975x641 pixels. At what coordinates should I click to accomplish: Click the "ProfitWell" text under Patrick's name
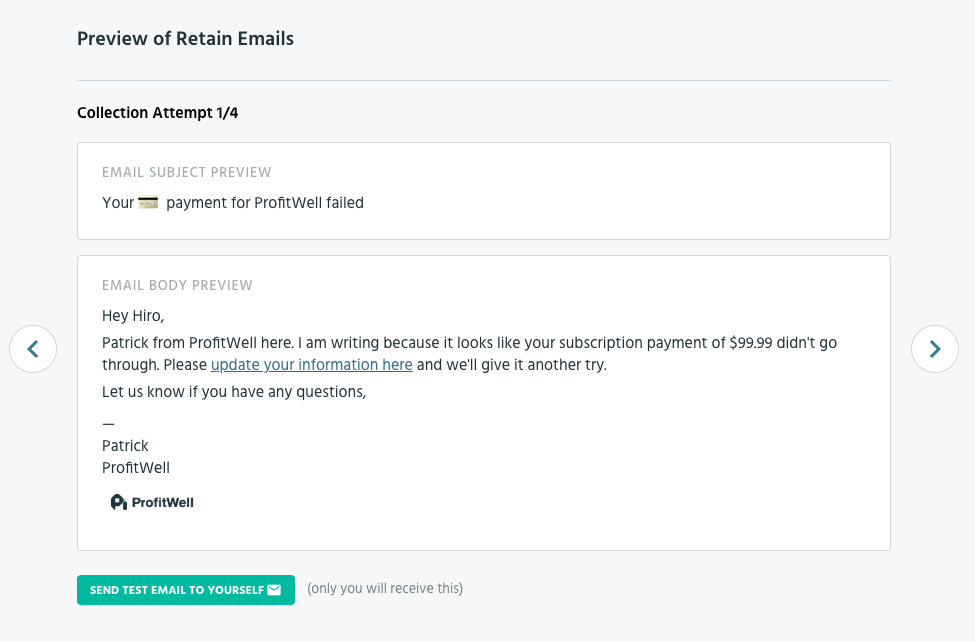(136, 468)
